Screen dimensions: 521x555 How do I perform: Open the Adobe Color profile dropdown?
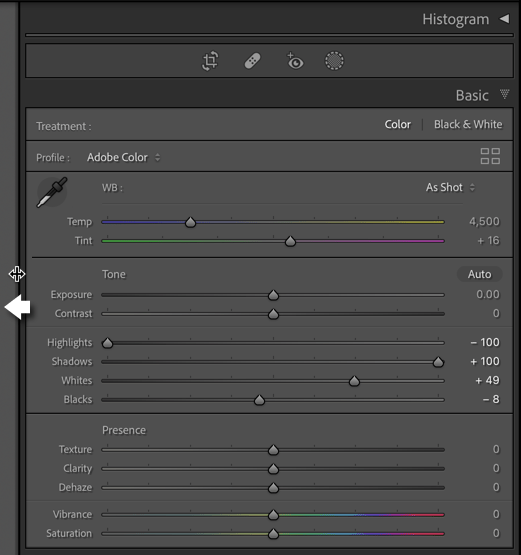tap(124, 157)
